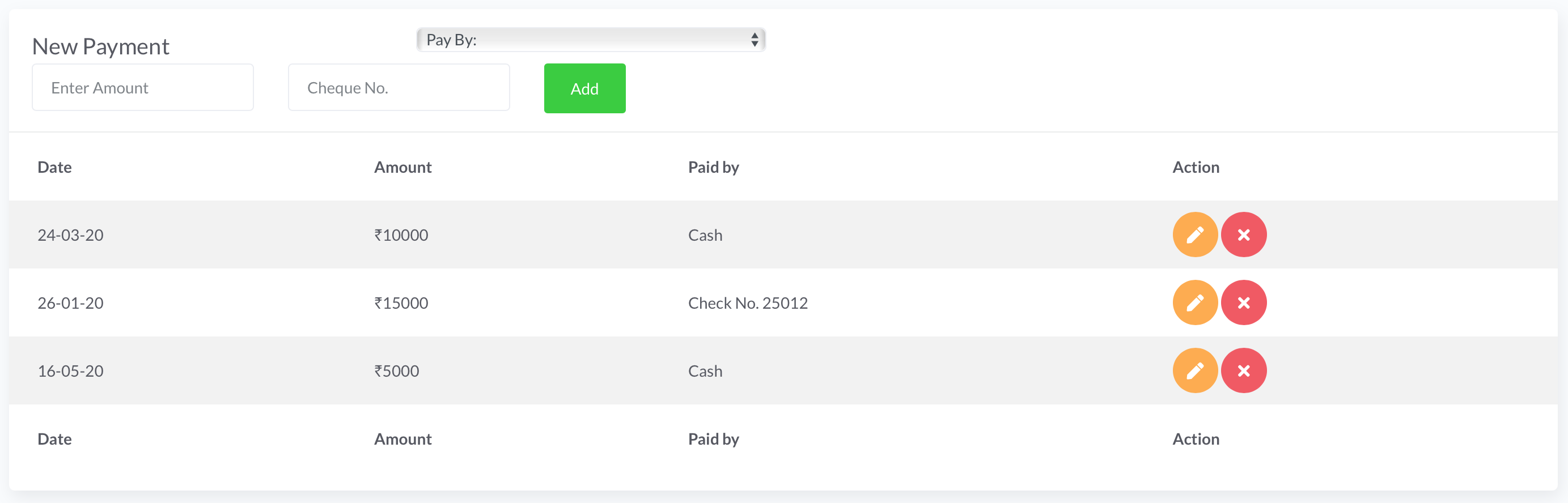Delete the 24-03-20 payment of ₹10000
Viewport: 1568px width, 503px height.
[x=1243, y=235]
